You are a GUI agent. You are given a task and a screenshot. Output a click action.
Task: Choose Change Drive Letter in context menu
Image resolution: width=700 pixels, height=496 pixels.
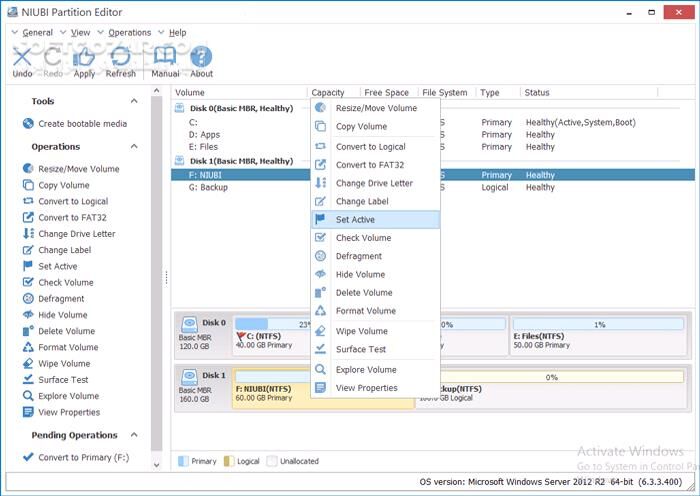375,183
